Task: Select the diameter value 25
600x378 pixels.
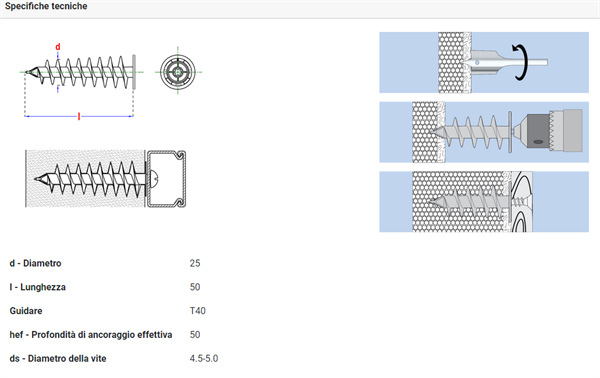Action: click(x=195, y=263)
